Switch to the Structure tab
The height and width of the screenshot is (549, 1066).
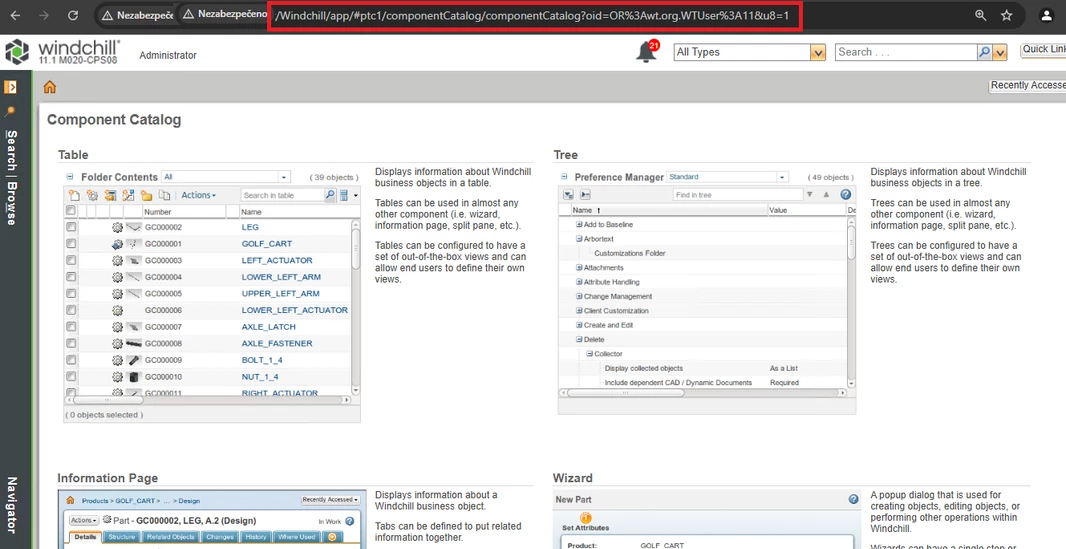[122, 537]
